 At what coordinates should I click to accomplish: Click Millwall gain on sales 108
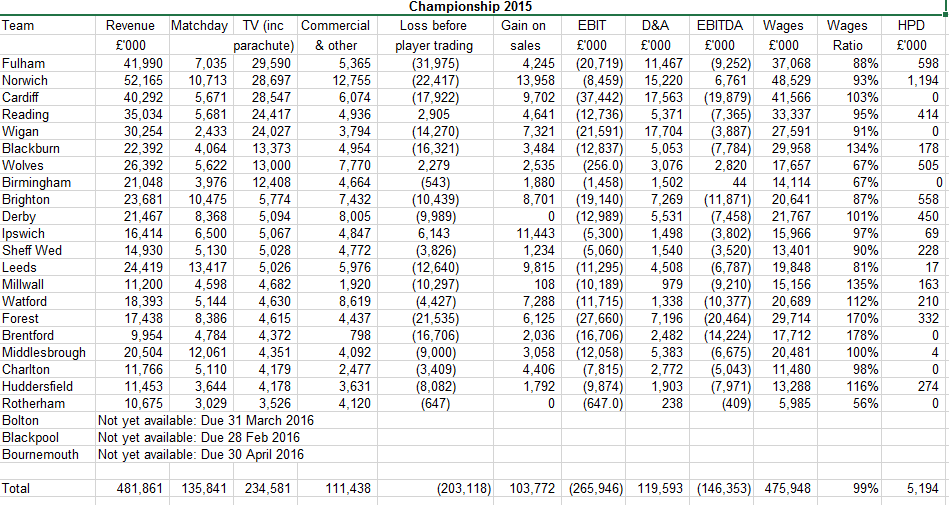pos(543,284)
